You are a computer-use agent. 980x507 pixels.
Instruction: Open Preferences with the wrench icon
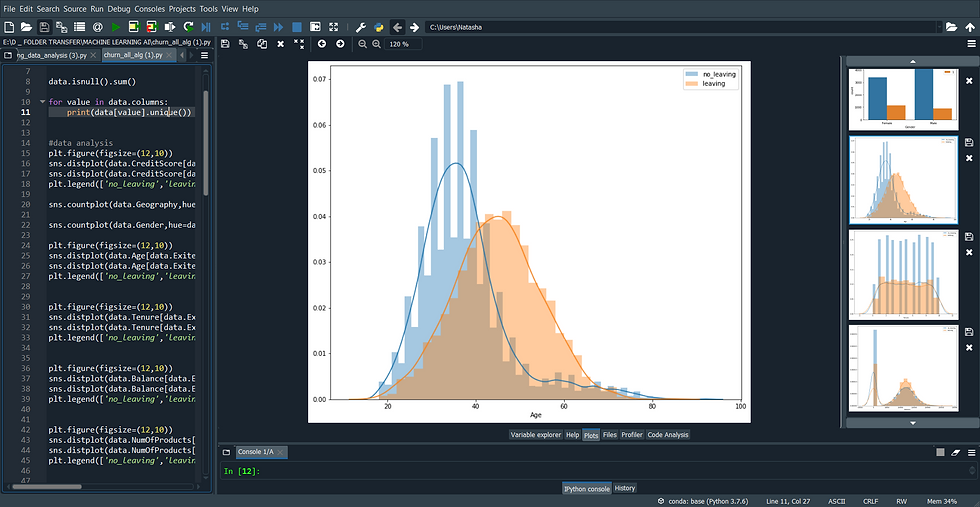pyautogui.click(x=361, y=27)
